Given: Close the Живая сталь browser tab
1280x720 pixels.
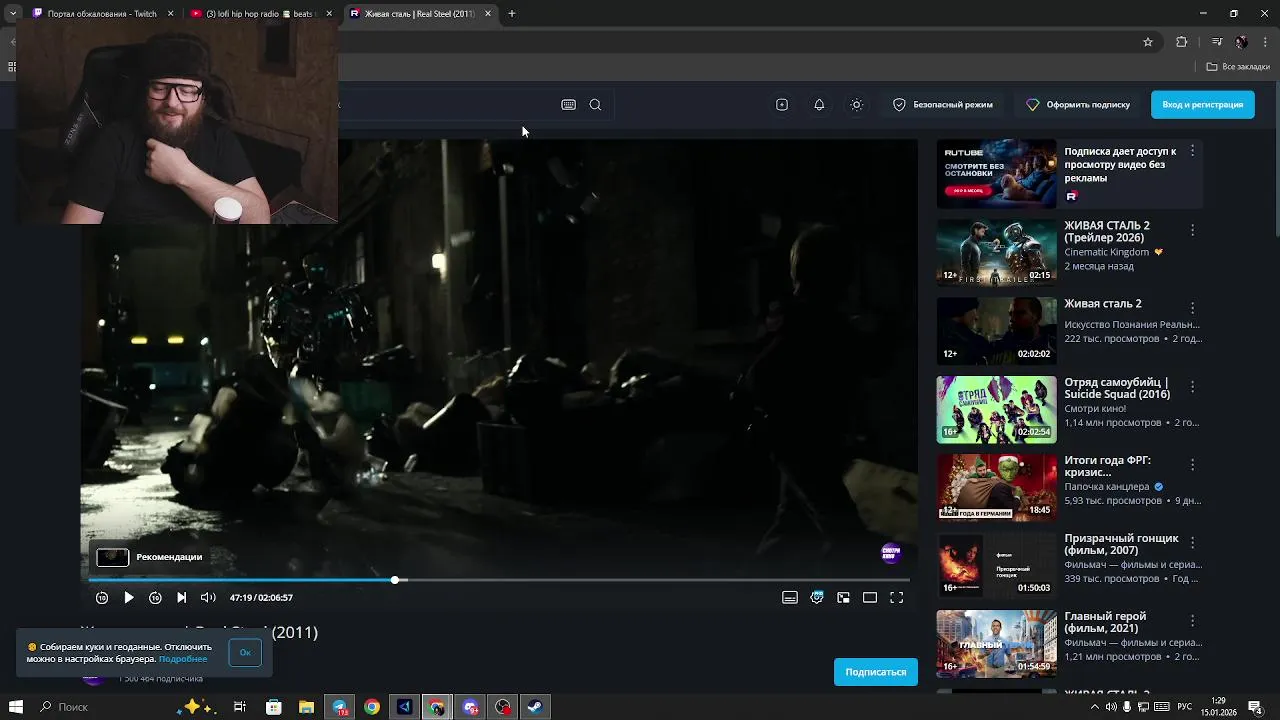Looking at the screenshot, I should [488, 14].
